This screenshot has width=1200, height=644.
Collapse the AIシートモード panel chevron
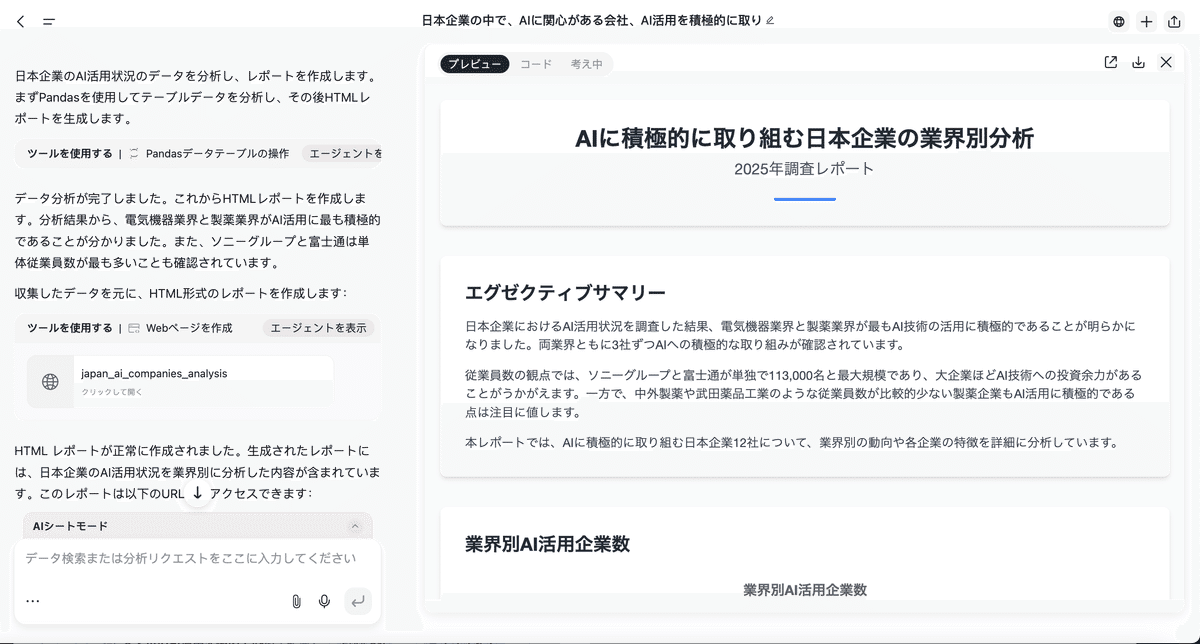(354, 526)
